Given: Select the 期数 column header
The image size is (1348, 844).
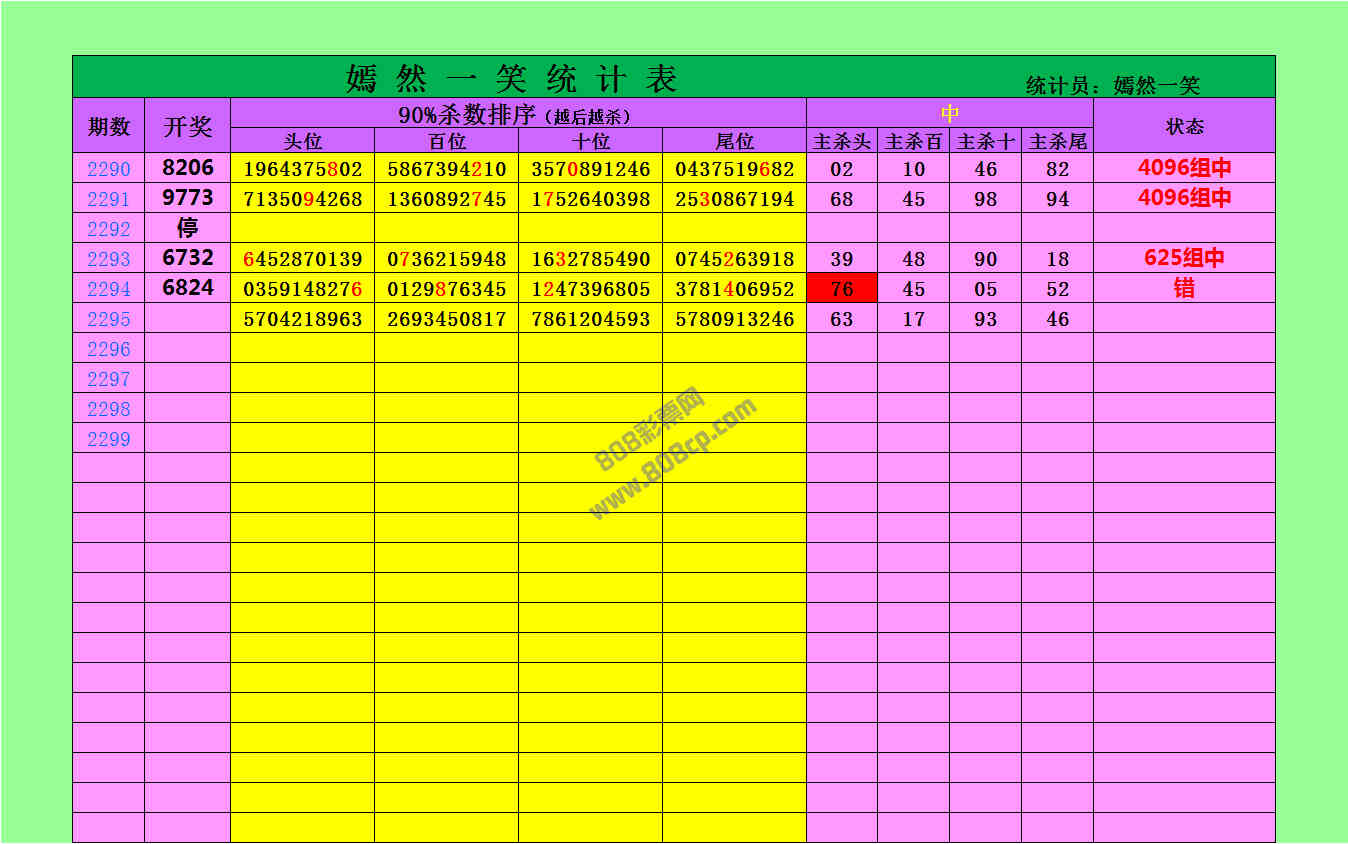Looking at the screenshot, I should point(109,126).
